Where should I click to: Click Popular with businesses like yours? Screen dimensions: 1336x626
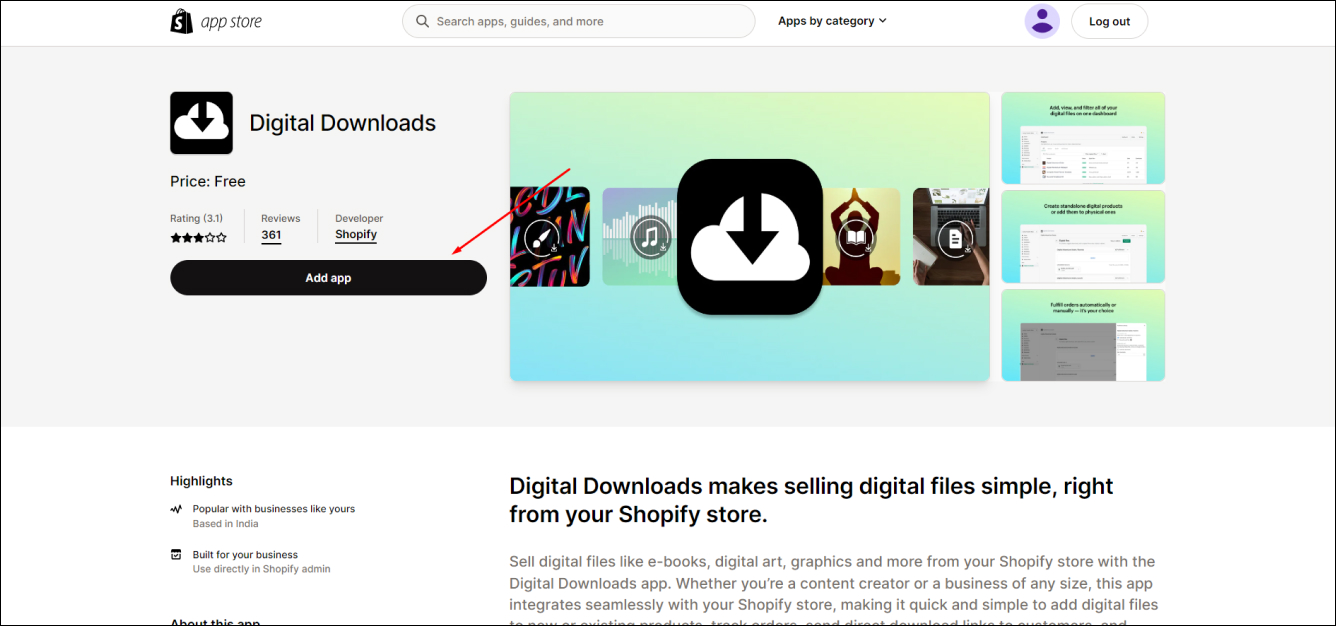[274, 509]
